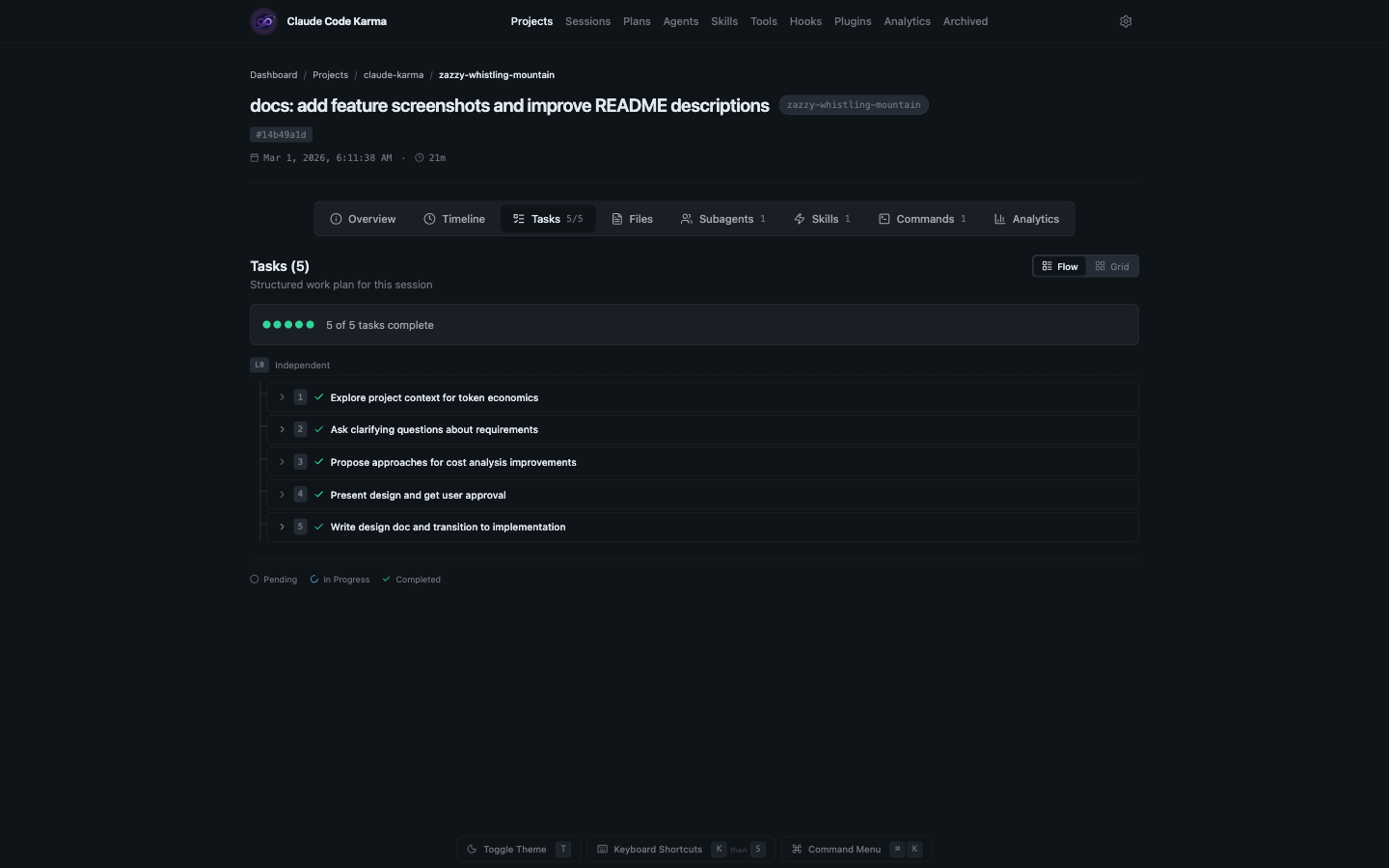Expand task 2 Ask clarifying questions
1389x868 pixels.
(x=282, y=429)
